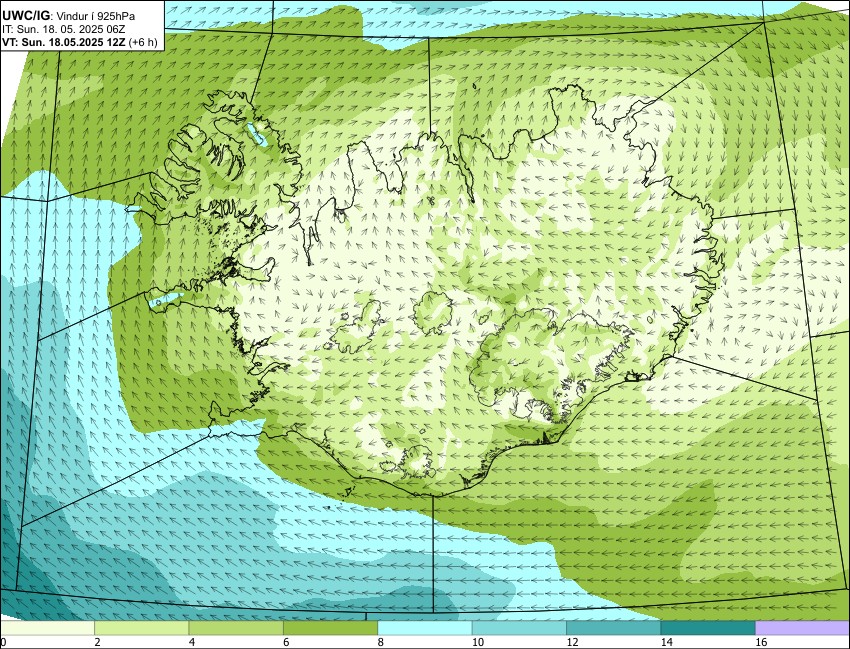Click the 2–4 light green legend swatch
This screenshot has height=649, width=850.
point(141,628)
